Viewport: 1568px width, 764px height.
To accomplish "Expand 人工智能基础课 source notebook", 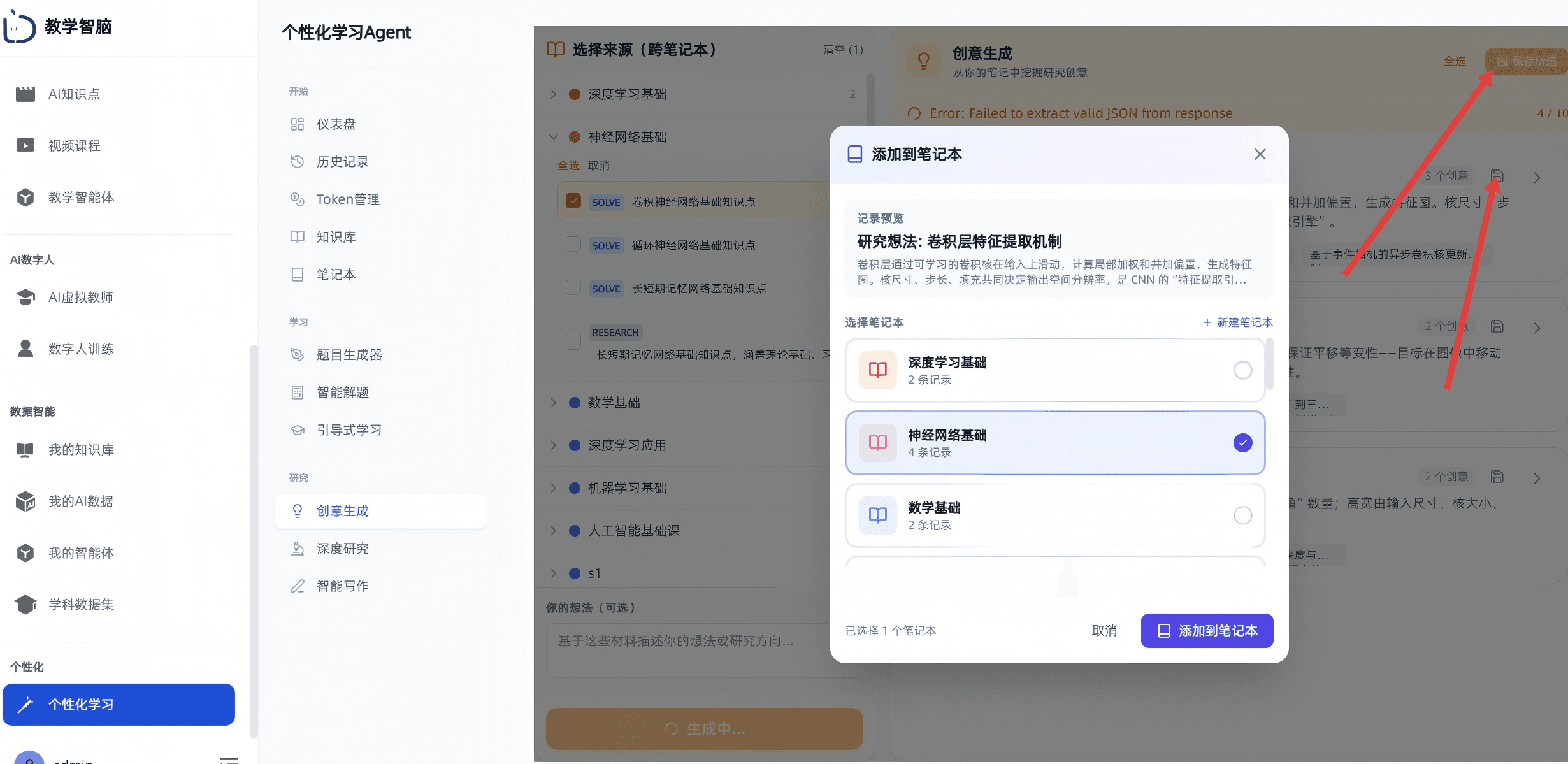I will pyautogui.click(x=554, y=531).
